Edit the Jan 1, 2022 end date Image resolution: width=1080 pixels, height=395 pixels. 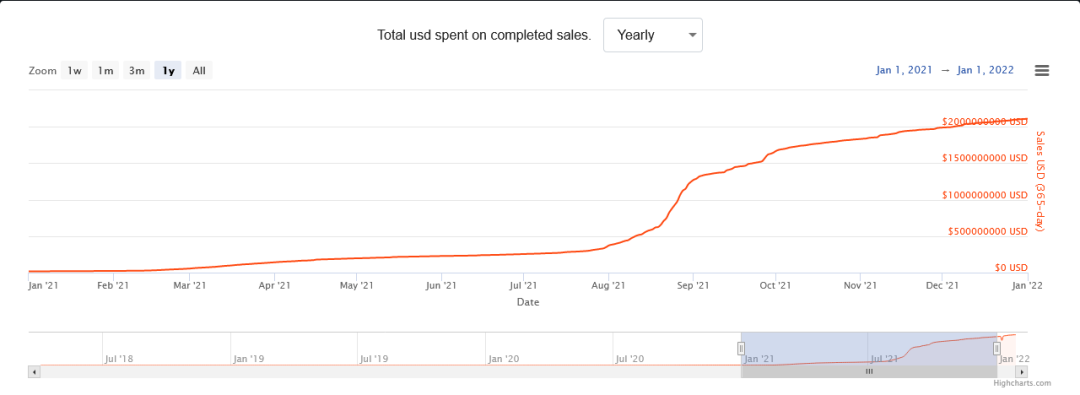[x=985, y=70]
